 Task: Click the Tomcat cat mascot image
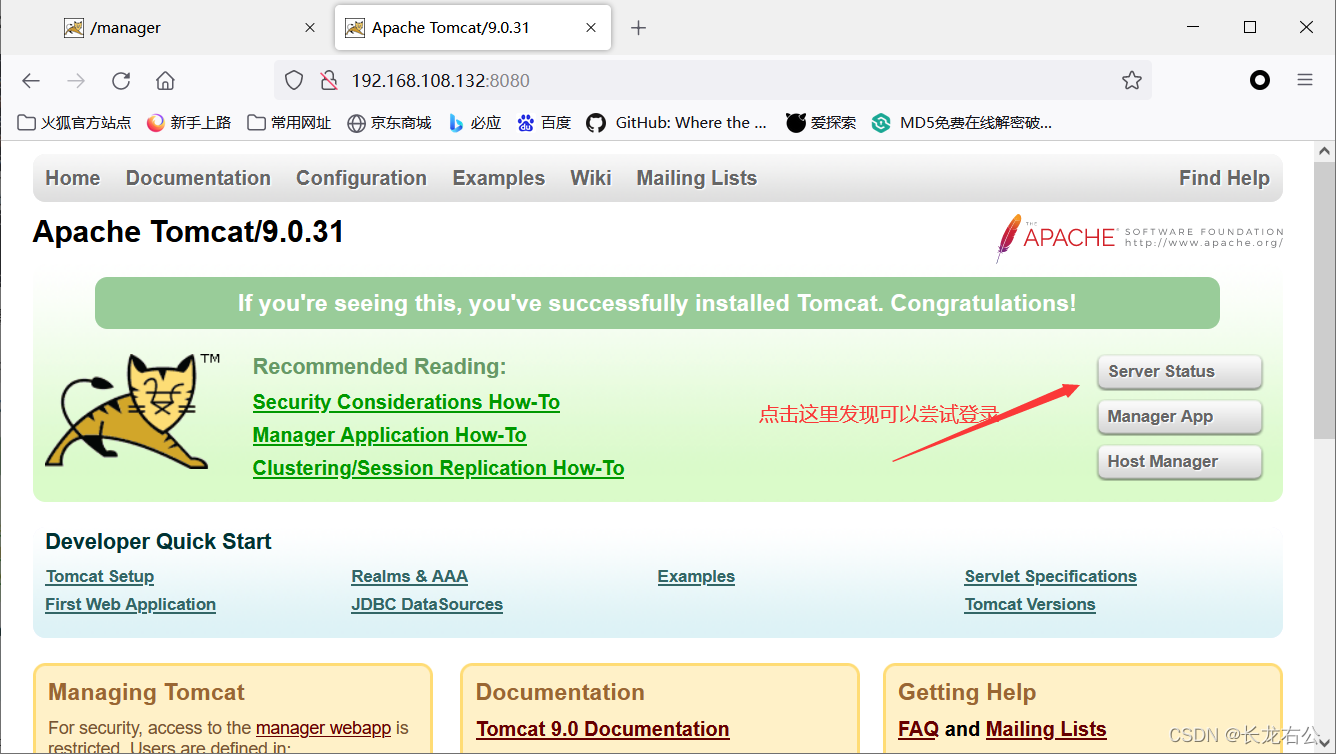(x=131, y=409)
